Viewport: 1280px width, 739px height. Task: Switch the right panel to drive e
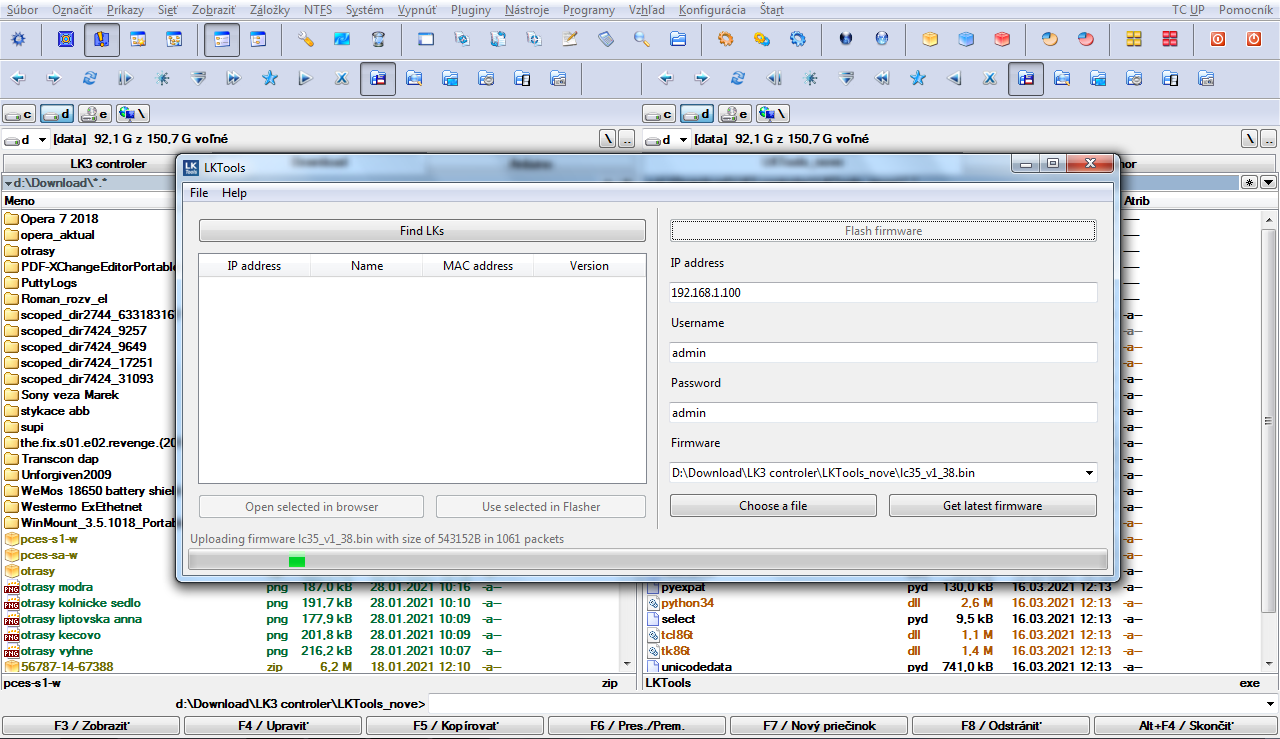tap(735, 114)
